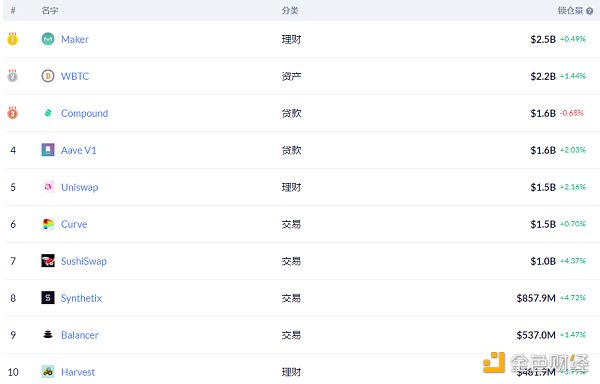Click the Synthetix logo icon
This screenshot has width=600, height=384.
[x=48, y=298]
